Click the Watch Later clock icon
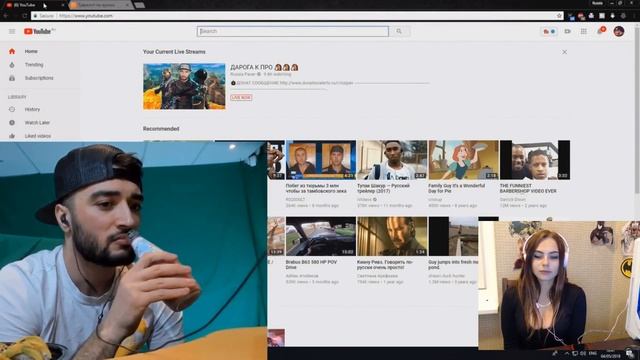 tap(12, 122)
